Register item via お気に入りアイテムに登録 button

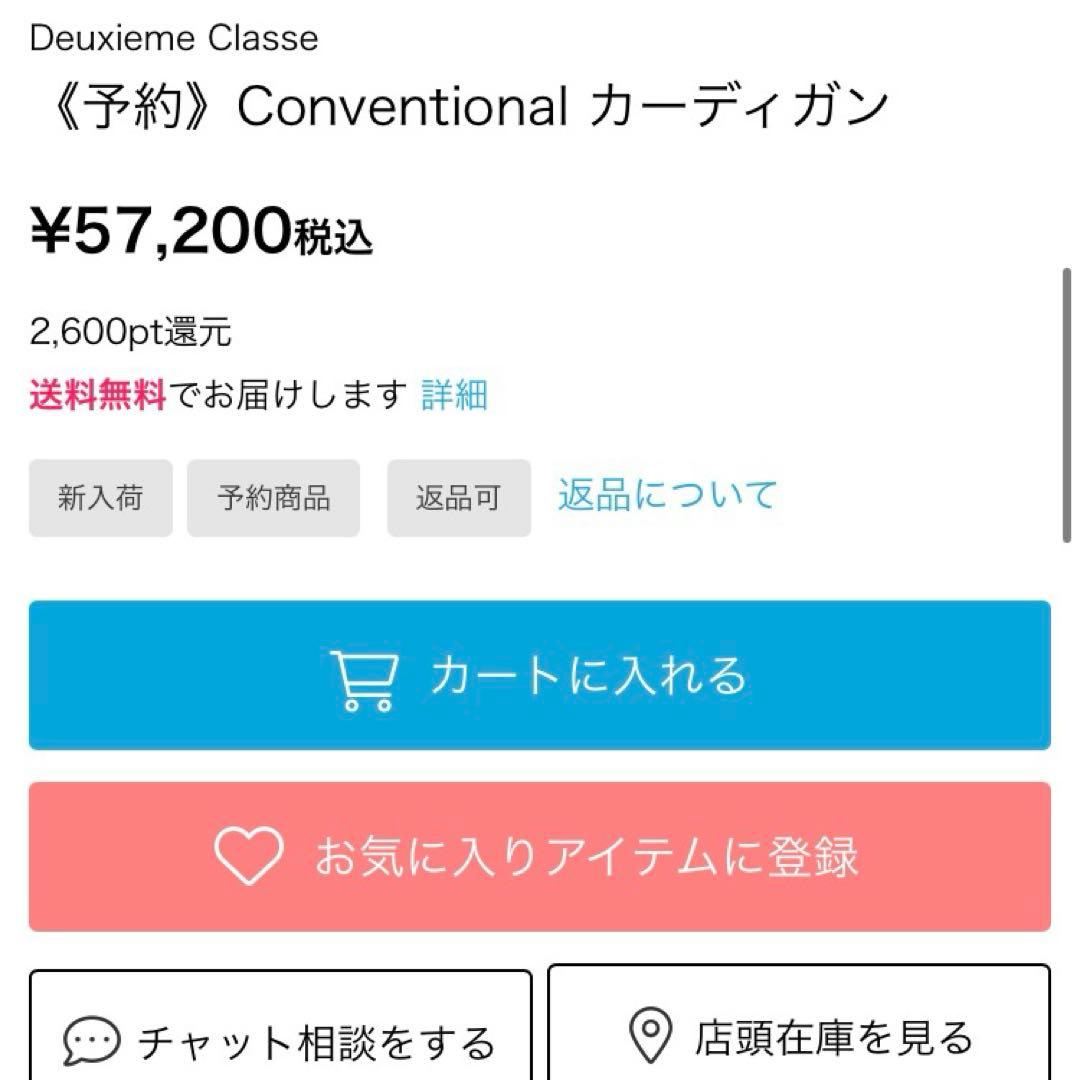pyautogui.click(x=586, y=857)
